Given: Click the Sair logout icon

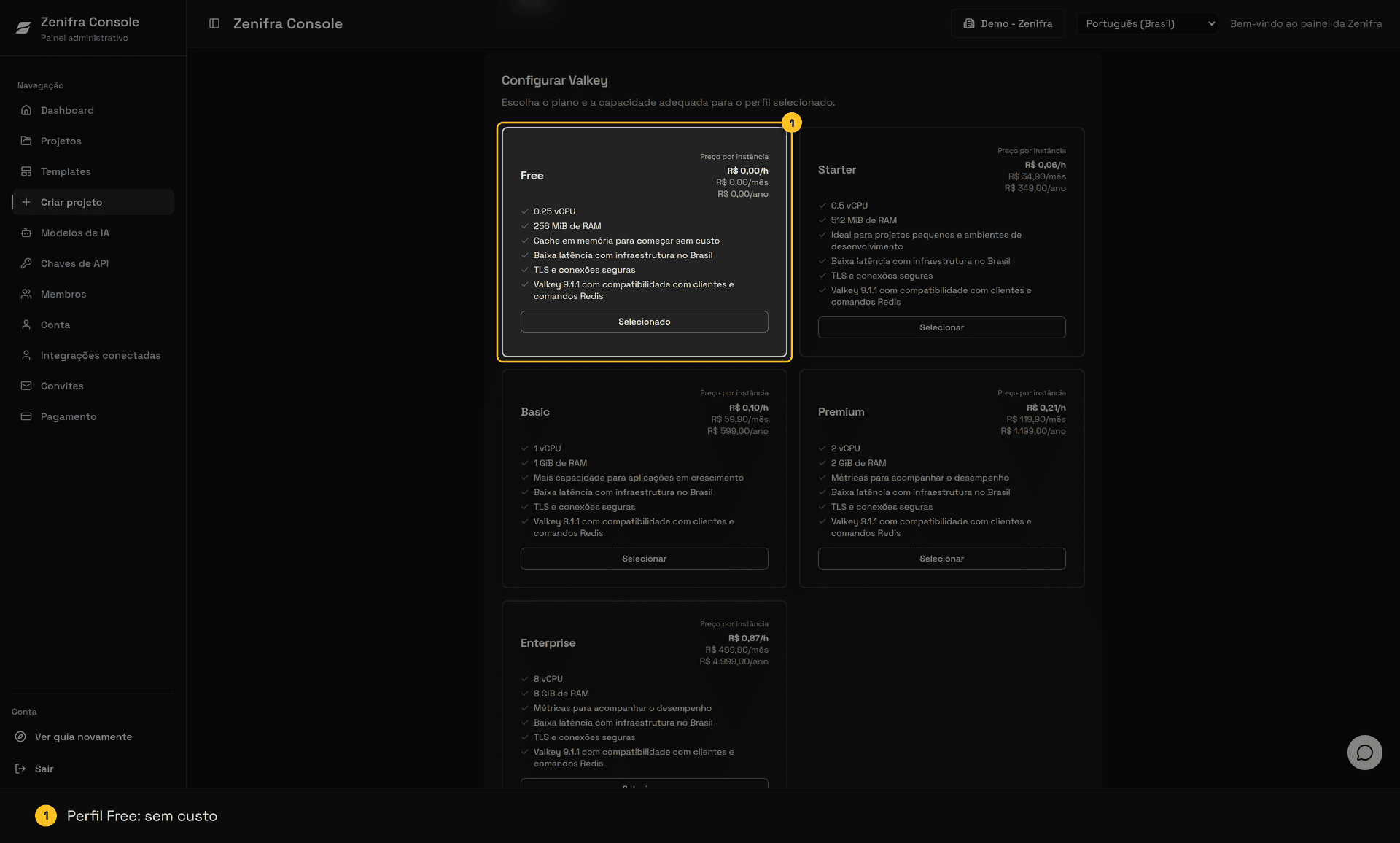Looking at the screenshot, I should 20,769.
